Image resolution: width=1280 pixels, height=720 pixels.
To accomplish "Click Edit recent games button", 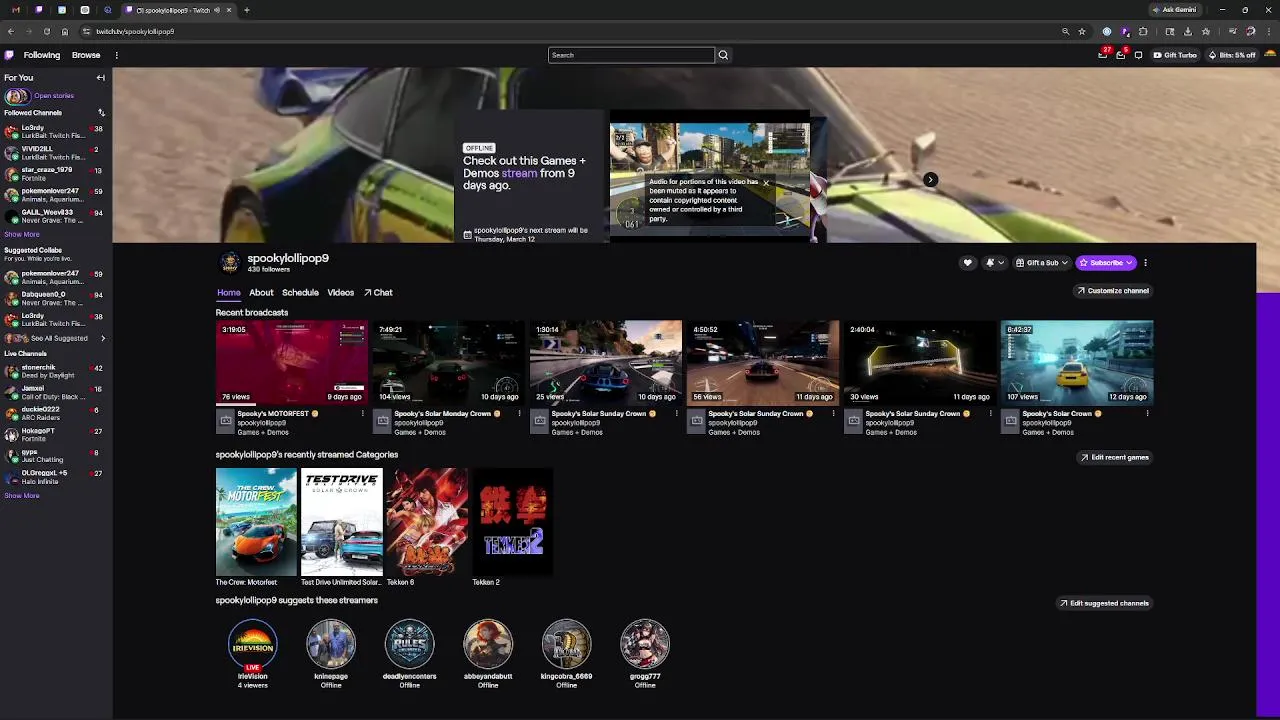I will (1114, 457).
